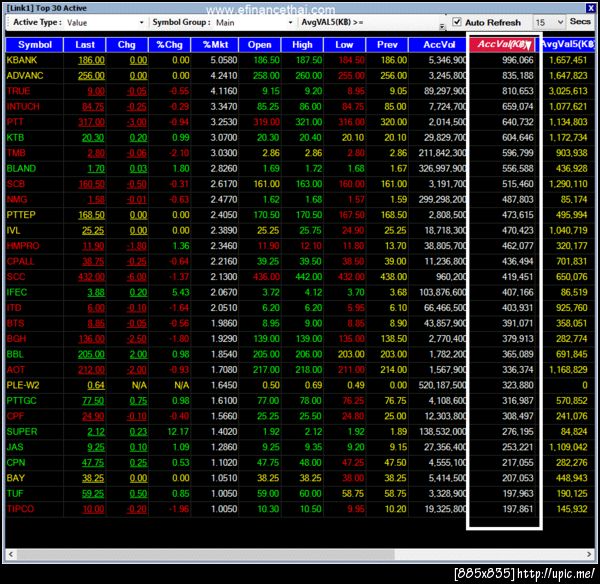Select the NMG symbol
The width and height of the screenshot is (600, 584).
pyautogui.click(x=17, y=199)
